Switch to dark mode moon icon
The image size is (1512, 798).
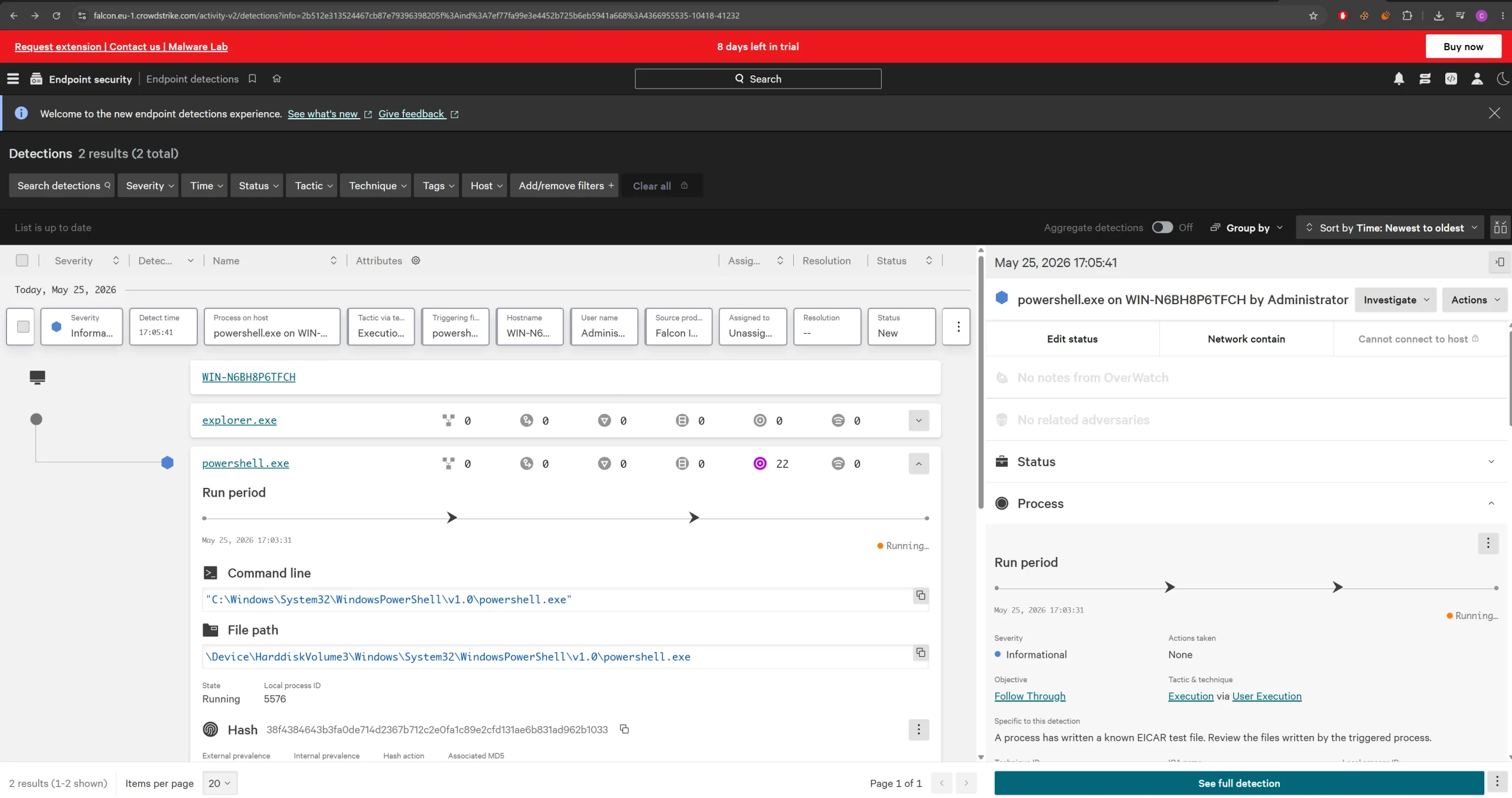[x=1503, y=79]
